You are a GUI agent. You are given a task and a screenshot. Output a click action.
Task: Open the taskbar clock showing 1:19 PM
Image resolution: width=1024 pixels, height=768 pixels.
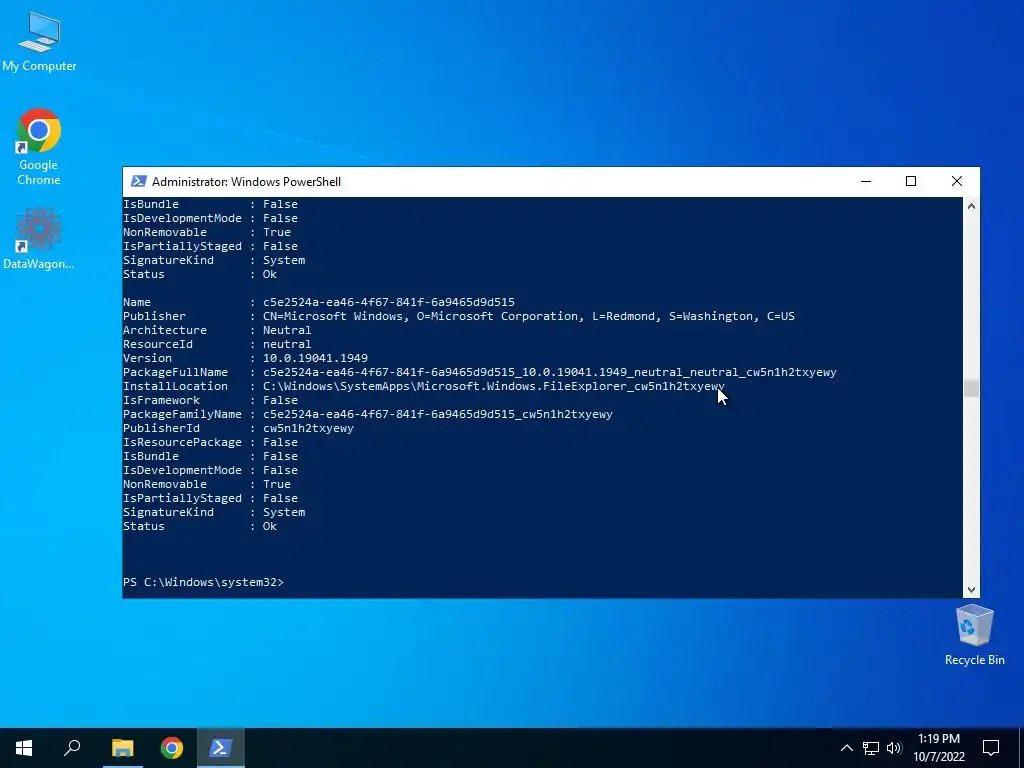pos(938,748)
